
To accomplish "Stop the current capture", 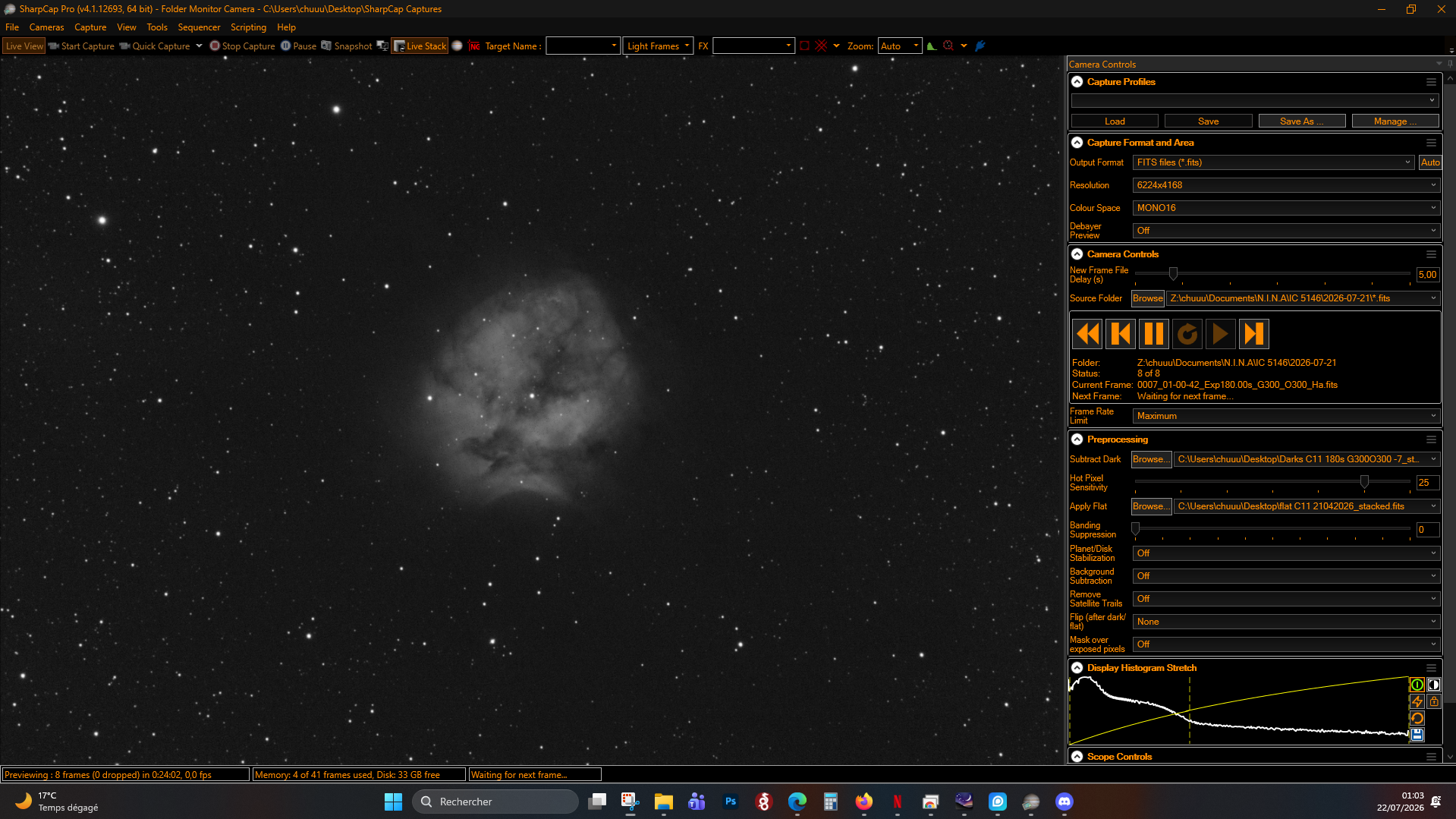I will (242, 46).
